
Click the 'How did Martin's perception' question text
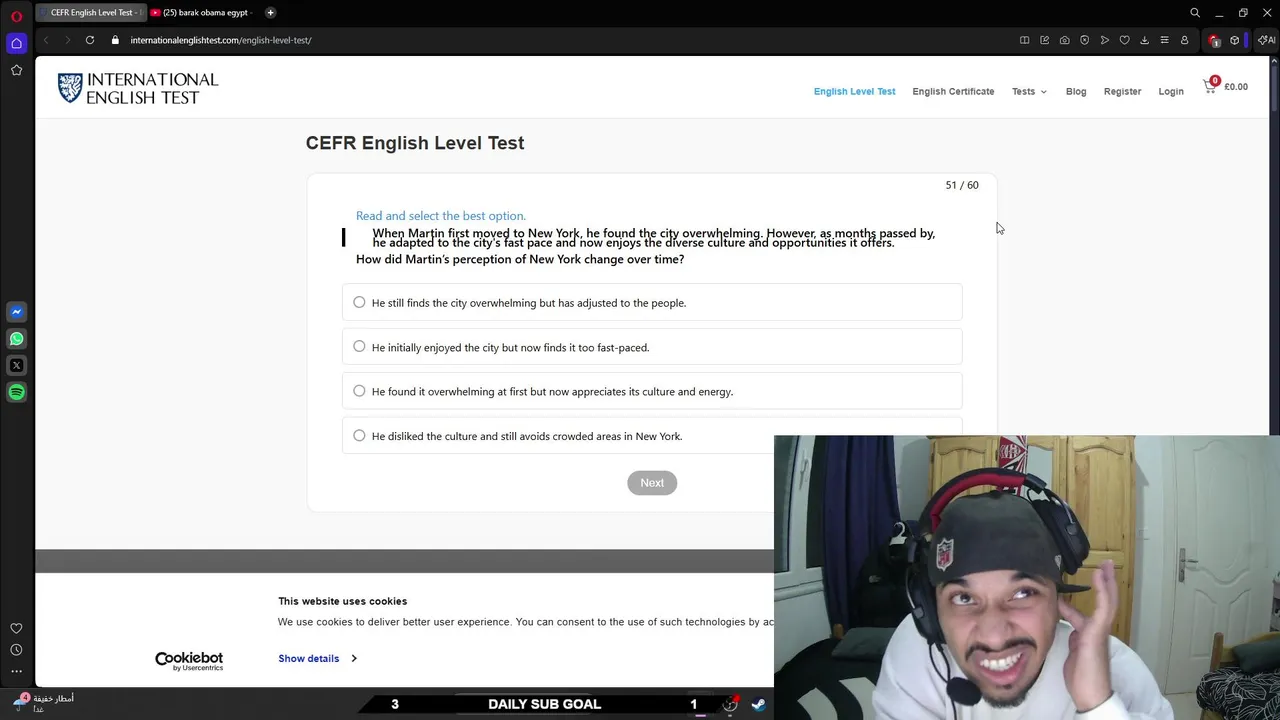520,259
